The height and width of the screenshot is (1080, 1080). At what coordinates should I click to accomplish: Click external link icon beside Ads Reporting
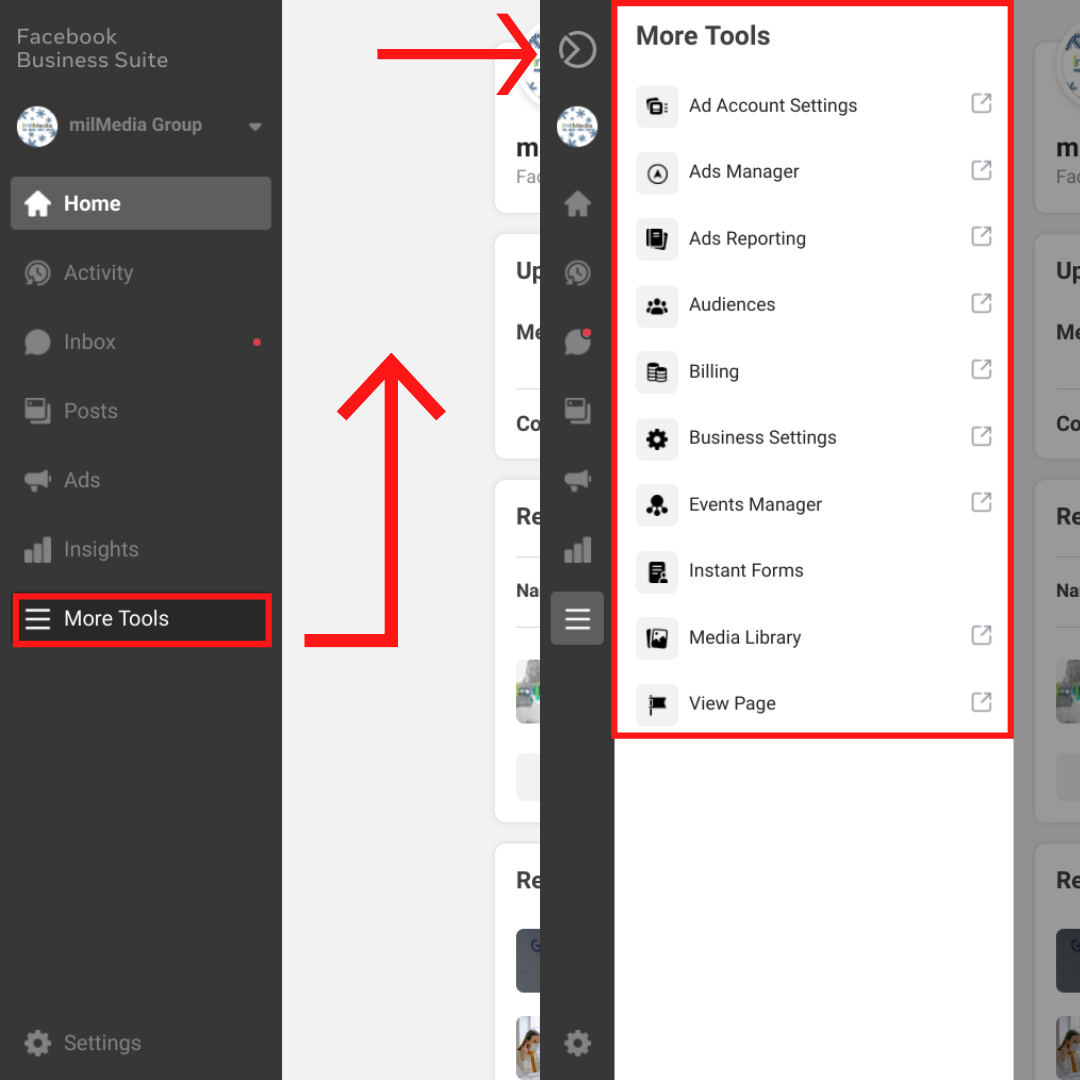(x=982, y=236)
